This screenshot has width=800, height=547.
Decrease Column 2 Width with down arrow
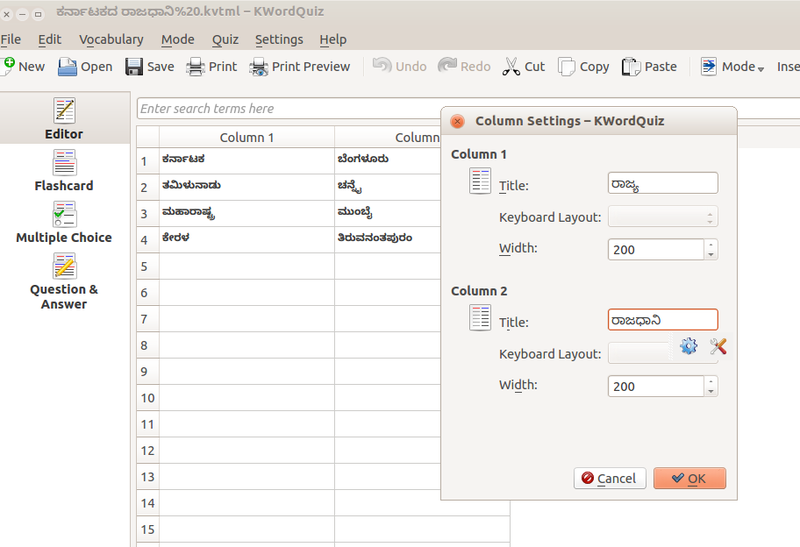click(711, 391)
